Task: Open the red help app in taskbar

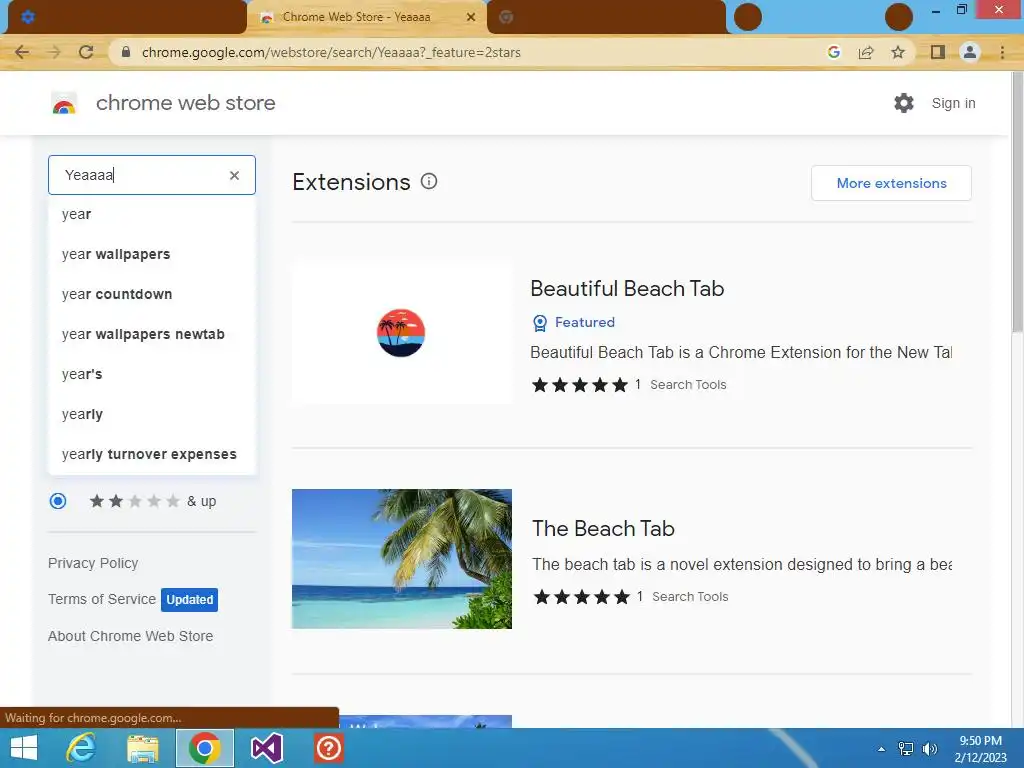Action: [x=328, y=748]
